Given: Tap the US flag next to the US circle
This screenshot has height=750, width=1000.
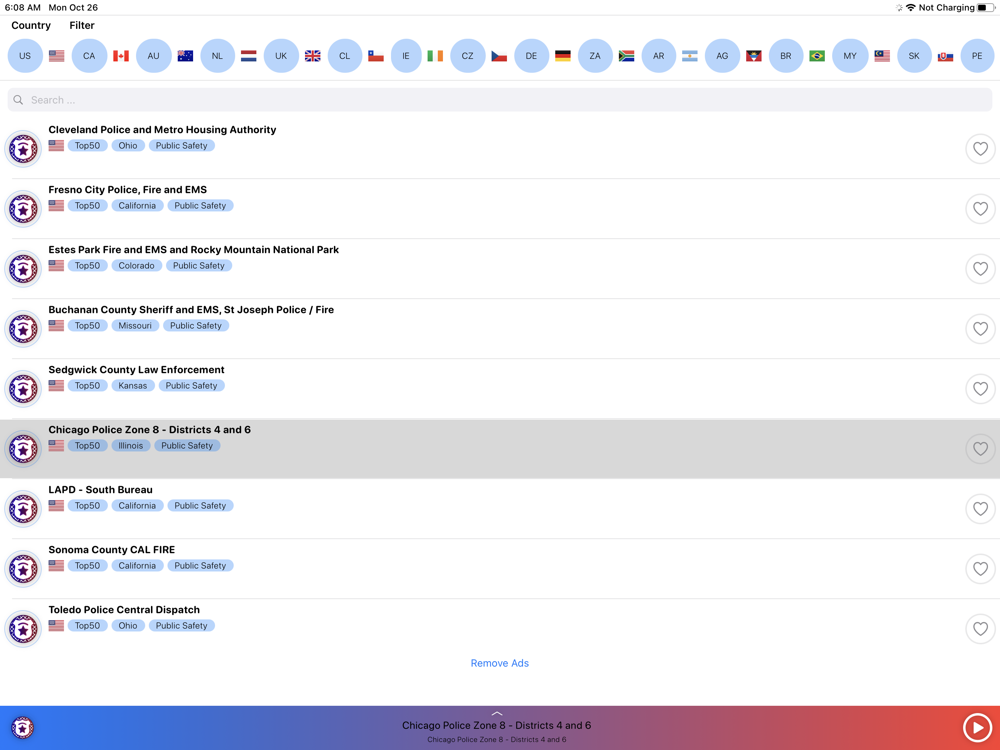Looking at the screenshot, I should (56, 56).
